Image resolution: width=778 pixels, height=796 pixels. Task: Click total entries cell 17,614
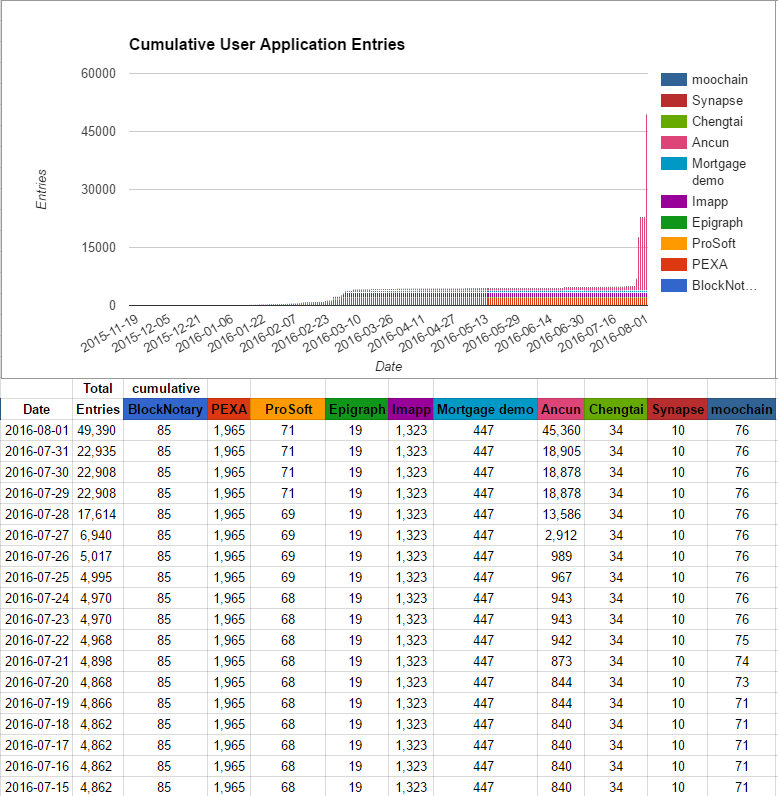[98, 514]
